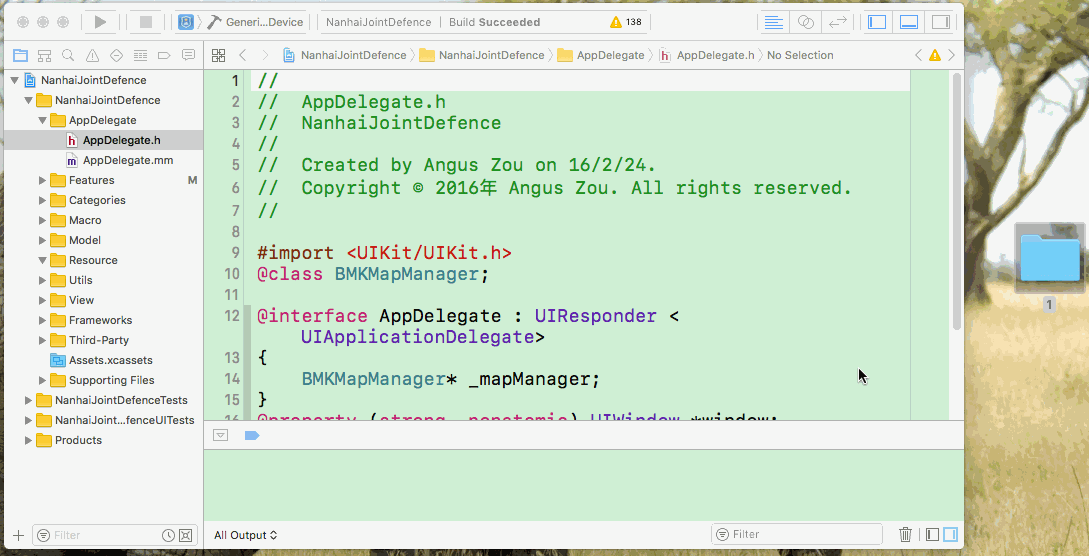Image resolution: width=1089 pixels, height=556 pixels.
Task: Collapse the NanhaiJointDefence project root
Action: (14, 80)
